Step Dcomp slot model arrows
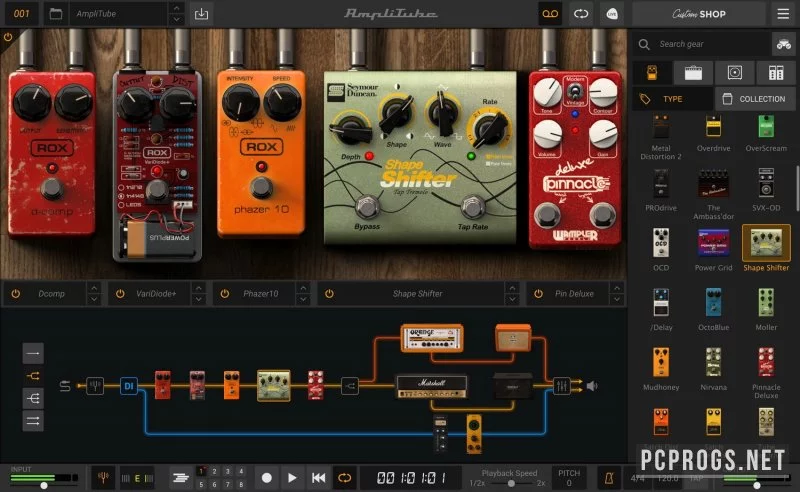 [x=93, y=293]
